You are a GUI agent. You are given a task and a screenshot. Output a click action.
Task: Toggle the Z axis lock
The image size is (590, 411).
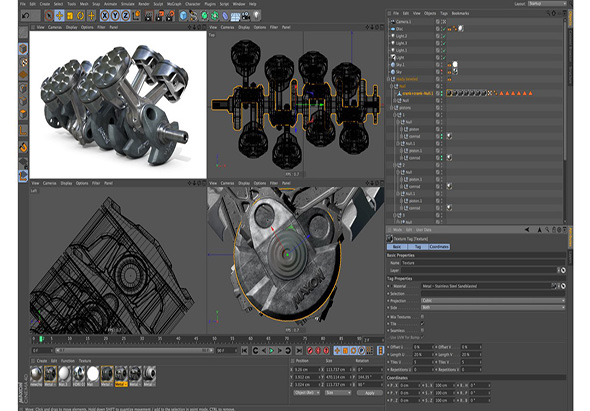(x=125, y=15)
